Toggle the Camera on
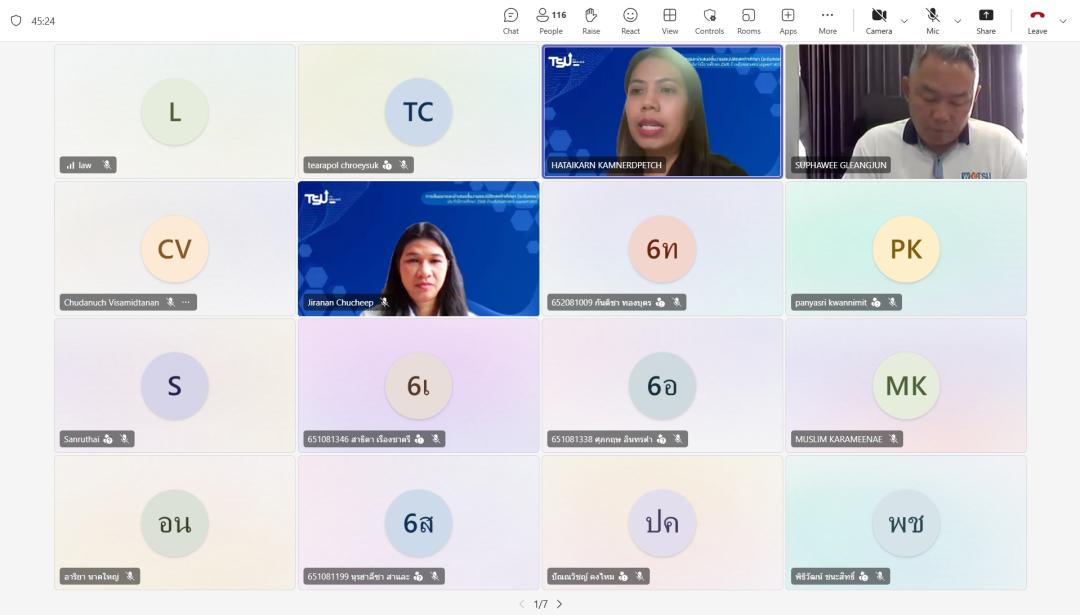 879,21
